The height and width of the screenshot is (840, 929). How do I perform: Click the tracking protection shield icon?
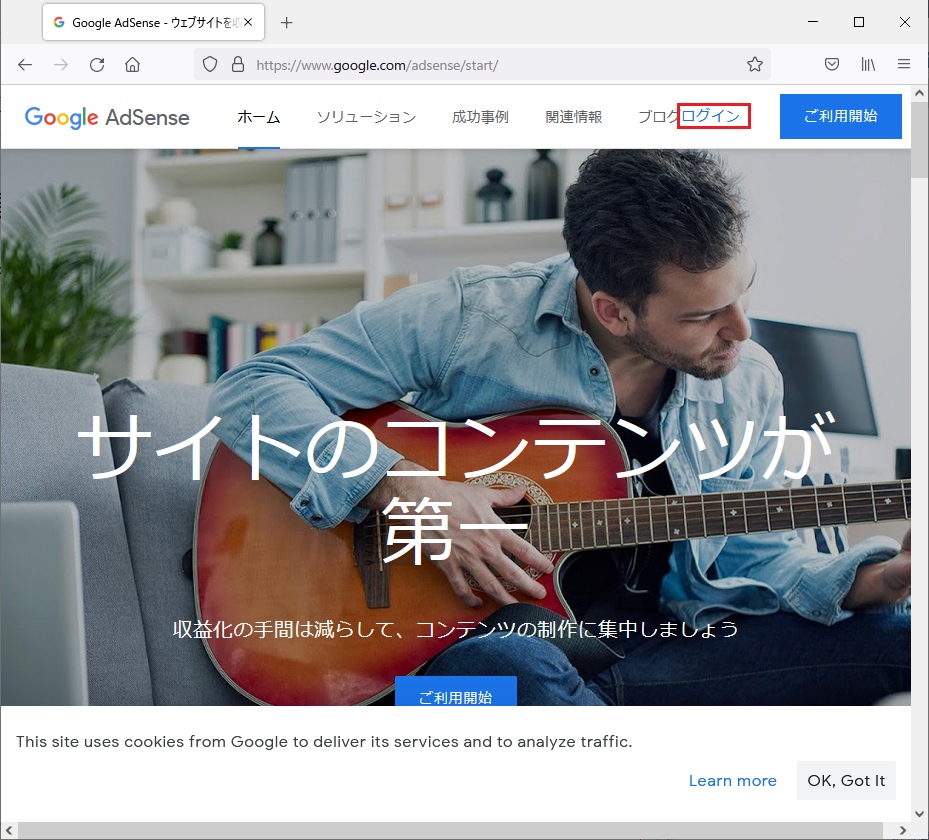click(210, 64)
